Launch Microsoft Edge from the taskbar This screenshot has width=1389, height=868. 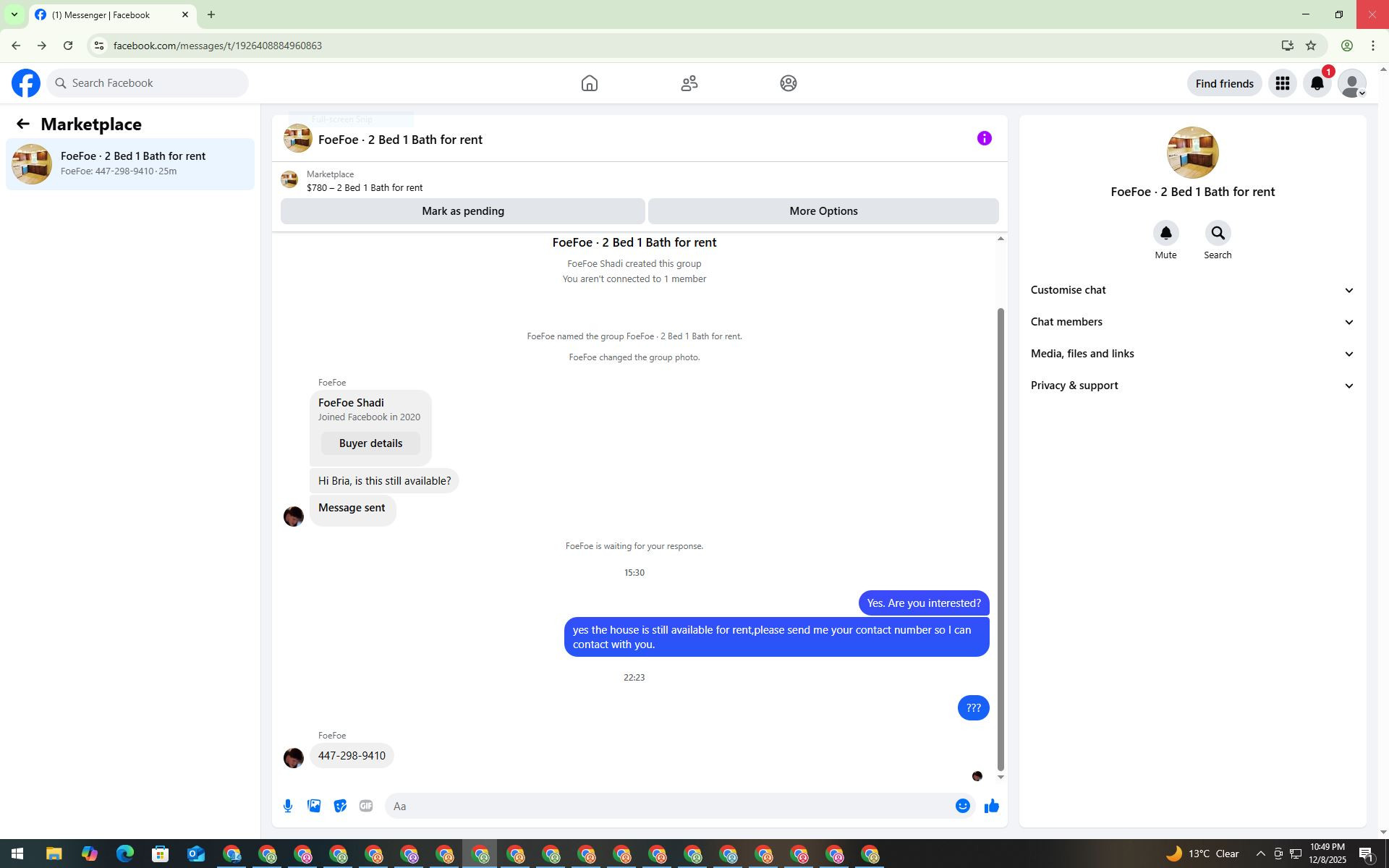coord(124,854)
